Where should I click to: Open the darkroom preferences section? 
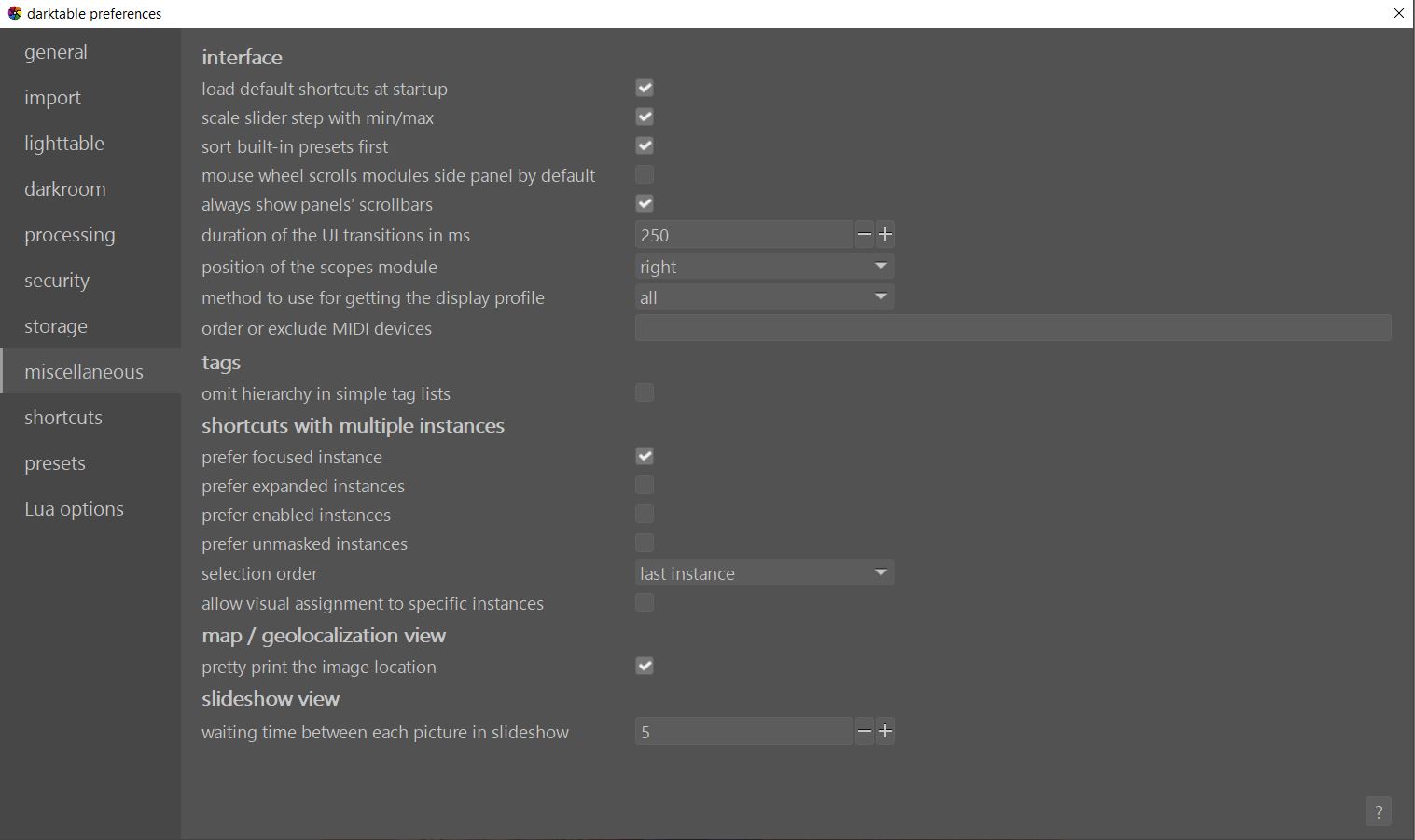click(x=65, y=188)
